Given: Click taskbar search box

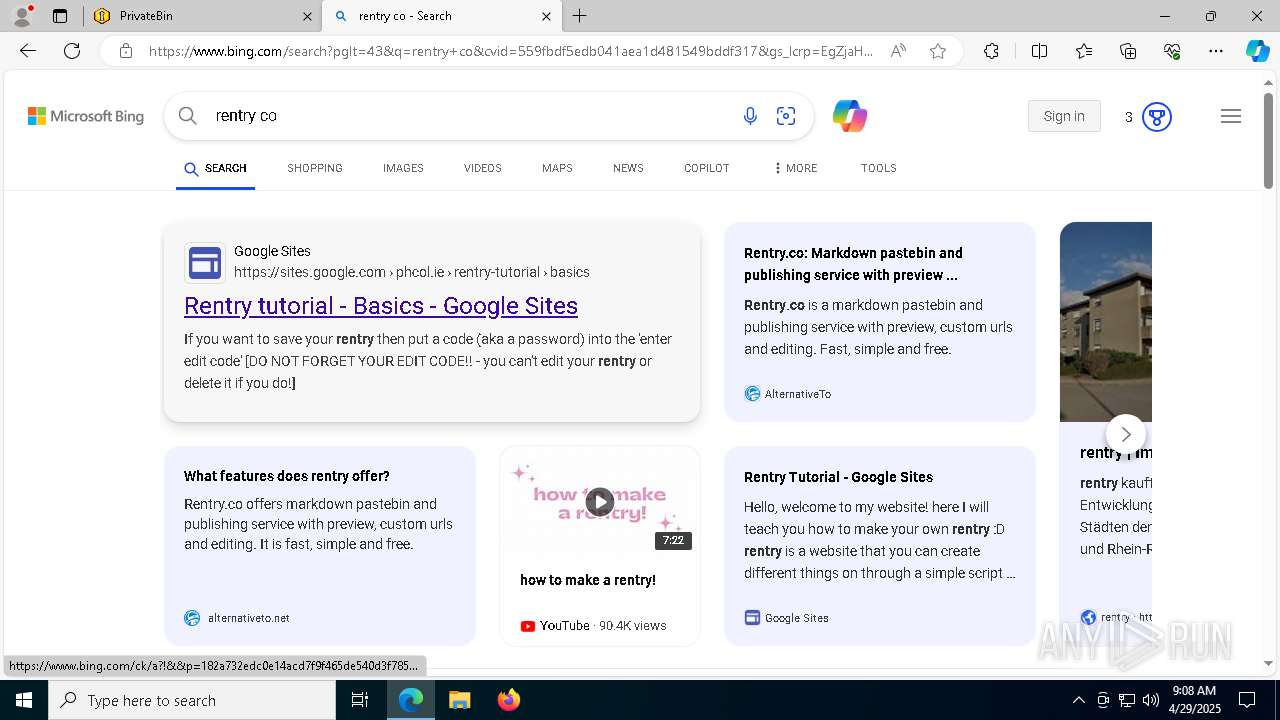Looking at the screenshot, I should point(192,700).
